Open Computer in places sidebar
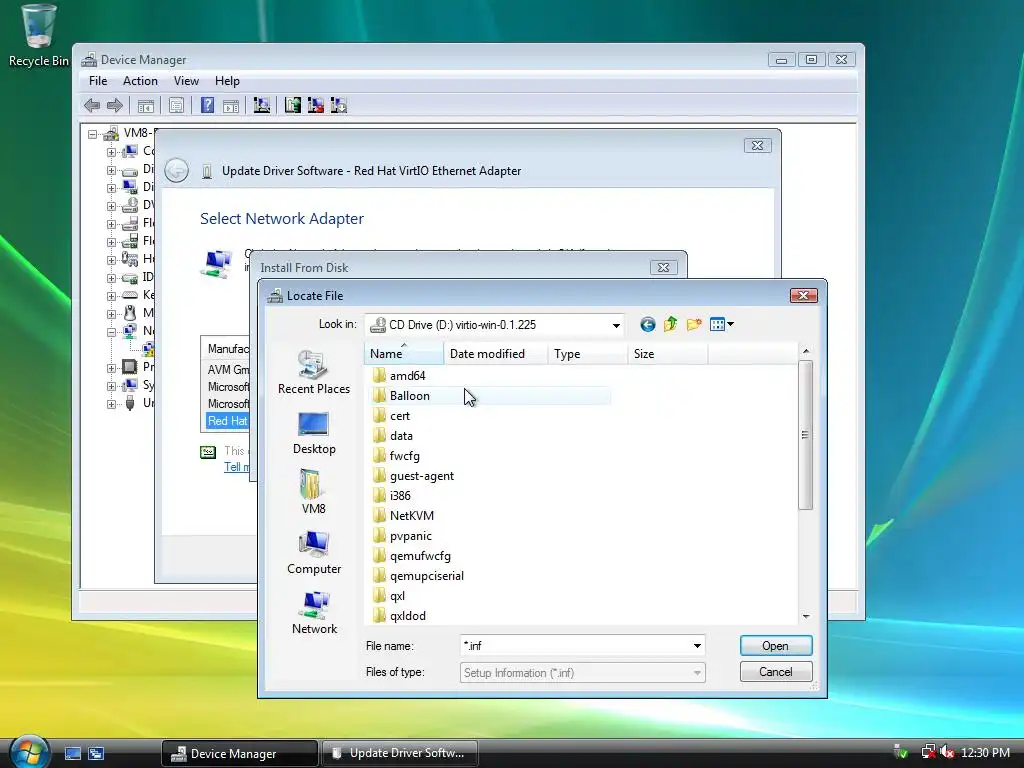The height and width of the screenshot is (768, 1024). tap(313, 552)
